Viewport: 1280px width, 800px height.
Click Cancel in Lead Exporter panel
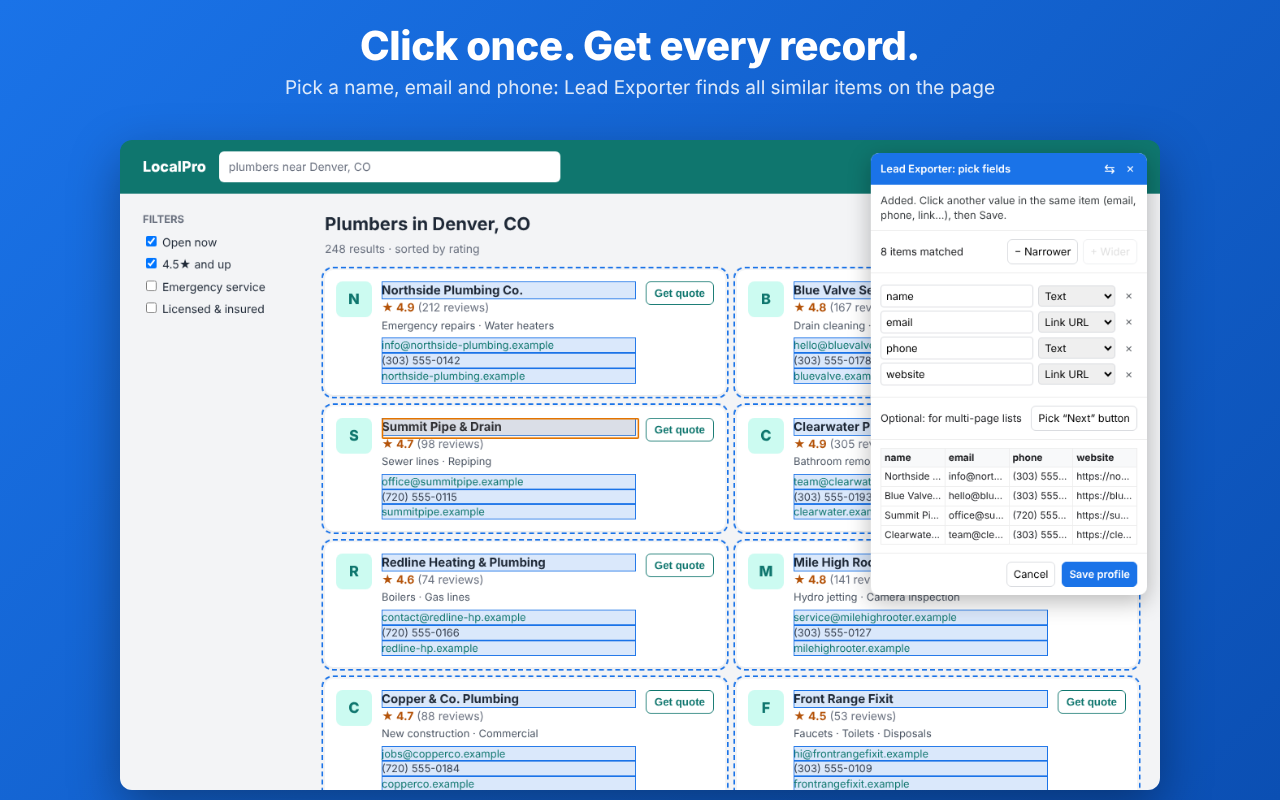(x=1030, y=574)
